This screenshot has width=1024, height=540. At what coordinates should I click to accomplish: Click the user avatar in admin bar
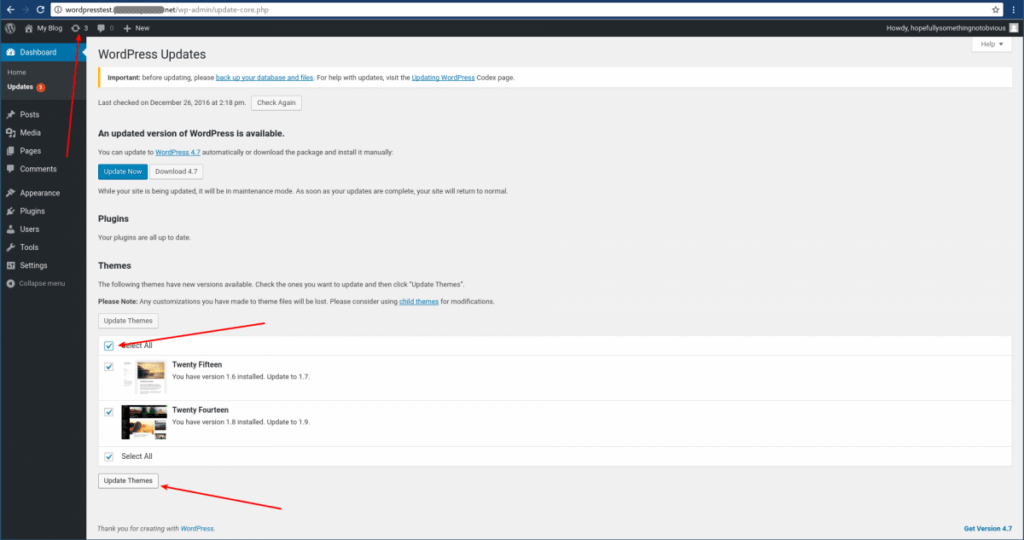1014,28
